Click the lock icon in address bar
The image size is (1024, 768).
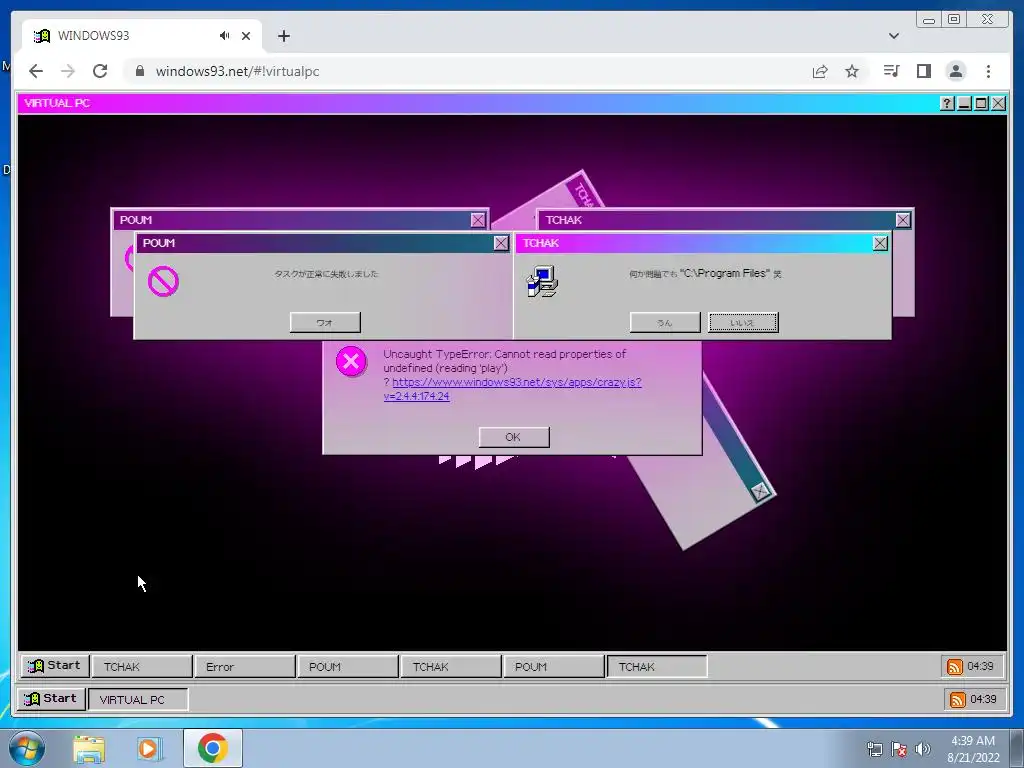point(139,71)
